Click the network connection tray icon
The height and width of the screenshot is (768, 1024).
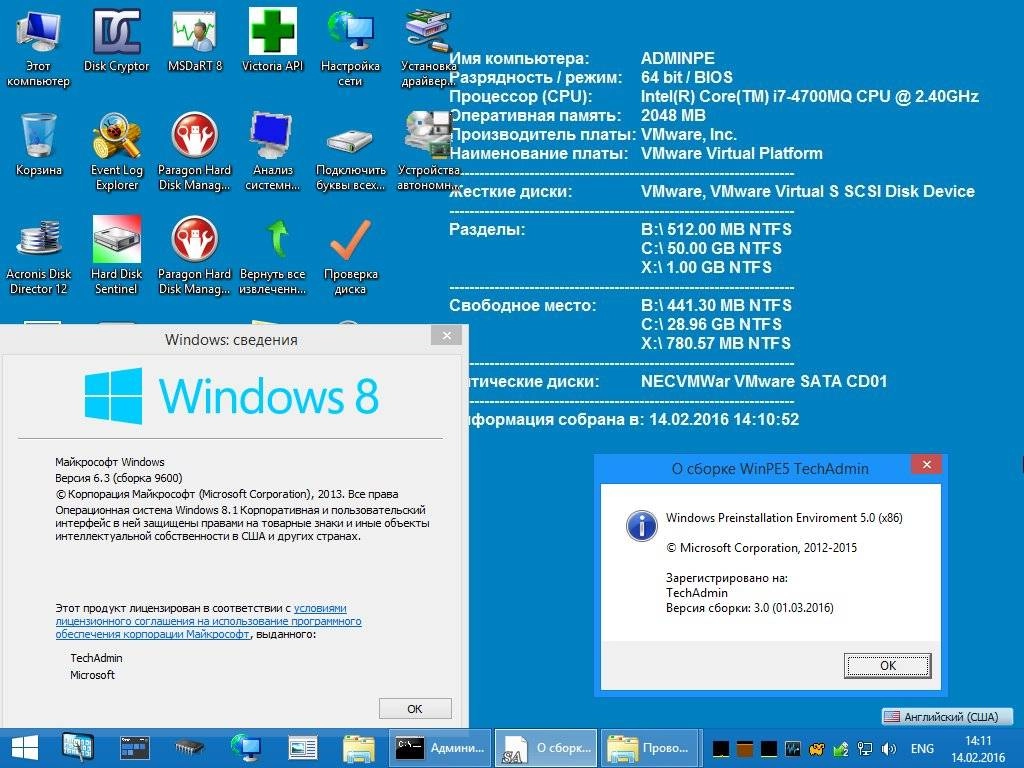pyautogui.click(x=865, y=748)
